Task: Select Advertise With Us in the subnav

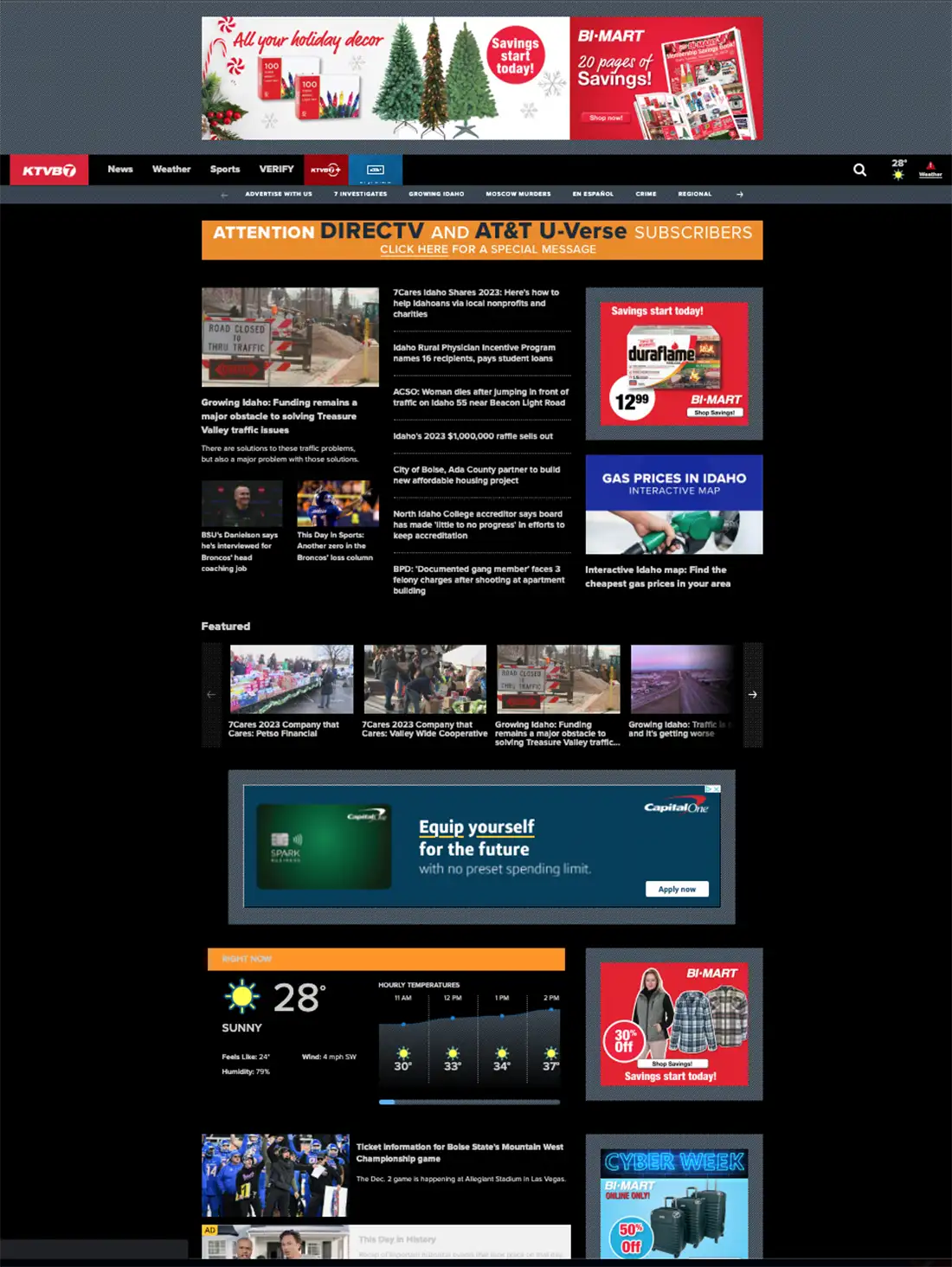Action: (279, 194)
